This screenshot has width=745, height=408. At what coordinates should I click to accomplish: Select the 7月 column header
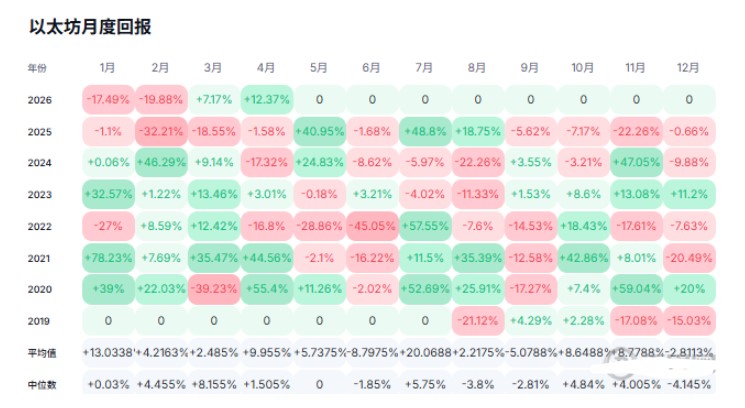click(x=424, y=68)
